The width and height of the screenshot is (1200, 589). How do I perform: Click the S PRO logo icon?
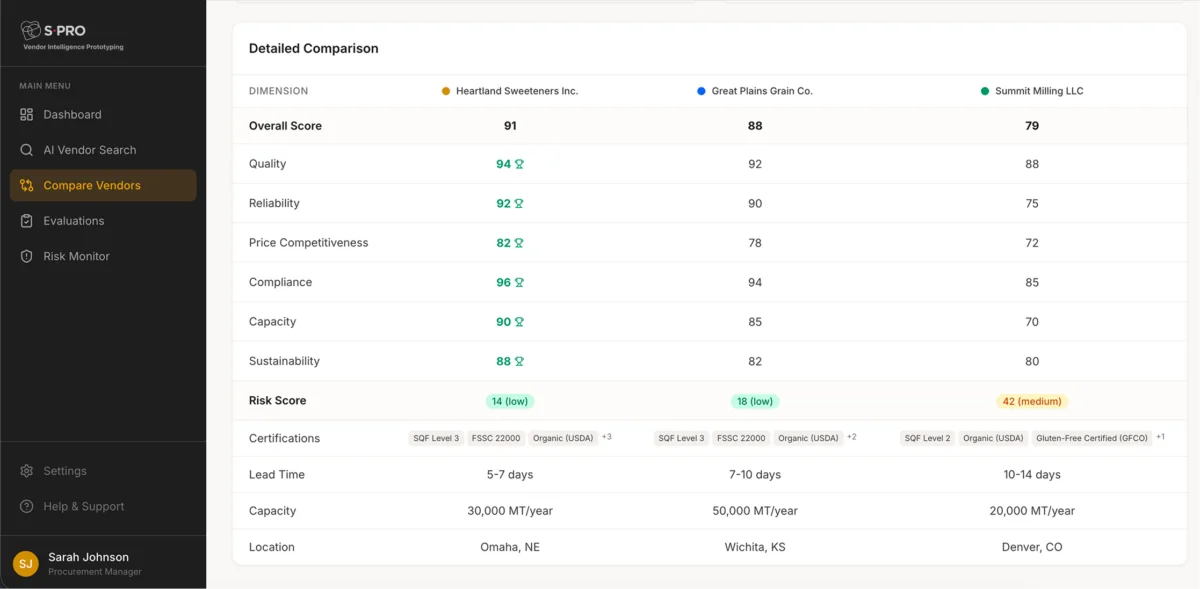[30, 31]
